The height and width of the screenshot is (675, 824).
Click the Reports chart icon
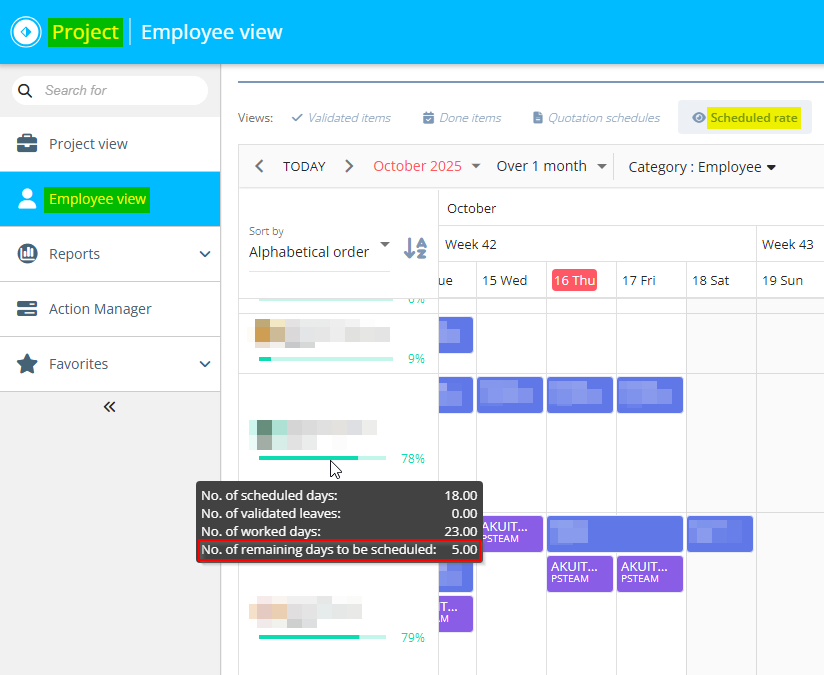pyautogui.click(x=27, y=254)
